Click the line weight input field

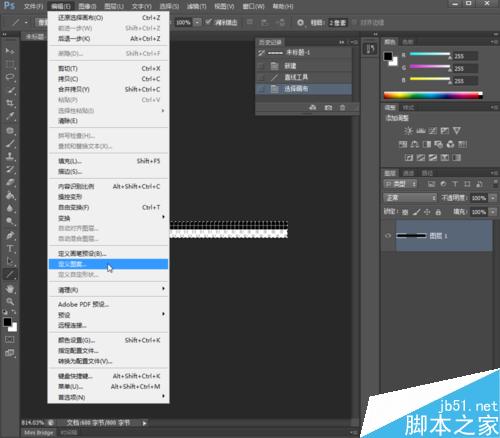click(x=337, y=23)
